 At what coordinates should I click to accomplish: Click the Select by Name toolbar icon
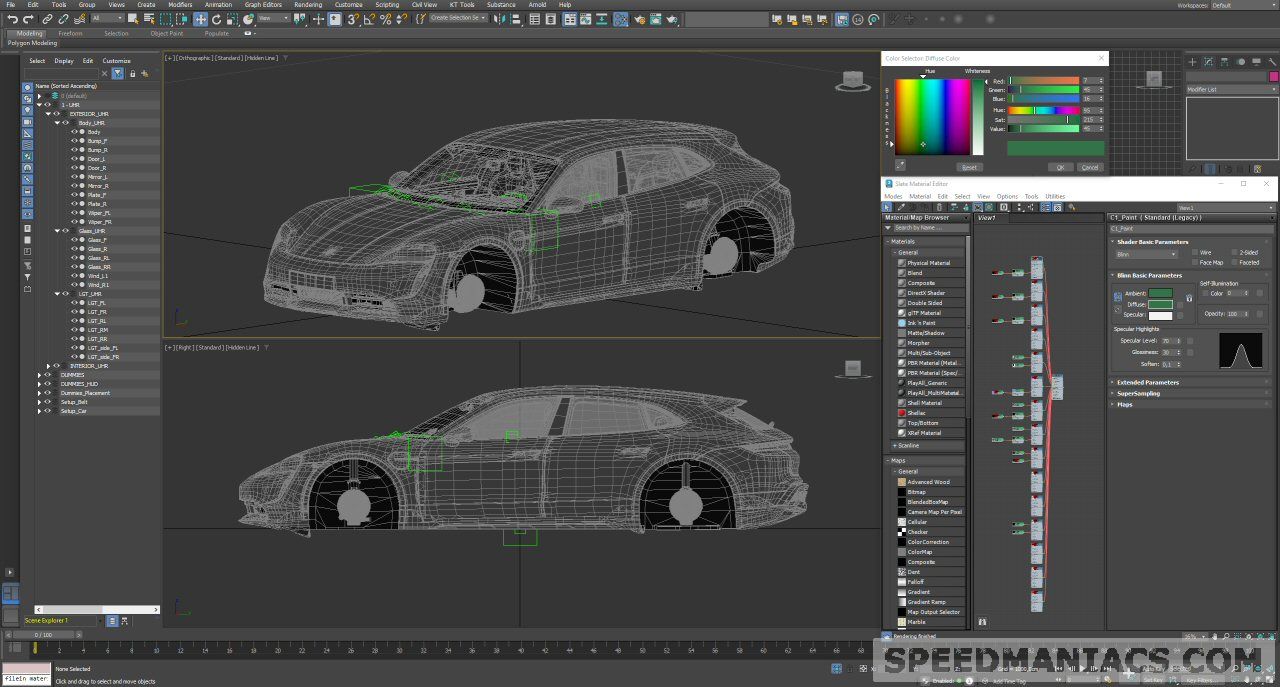point(148,19)
